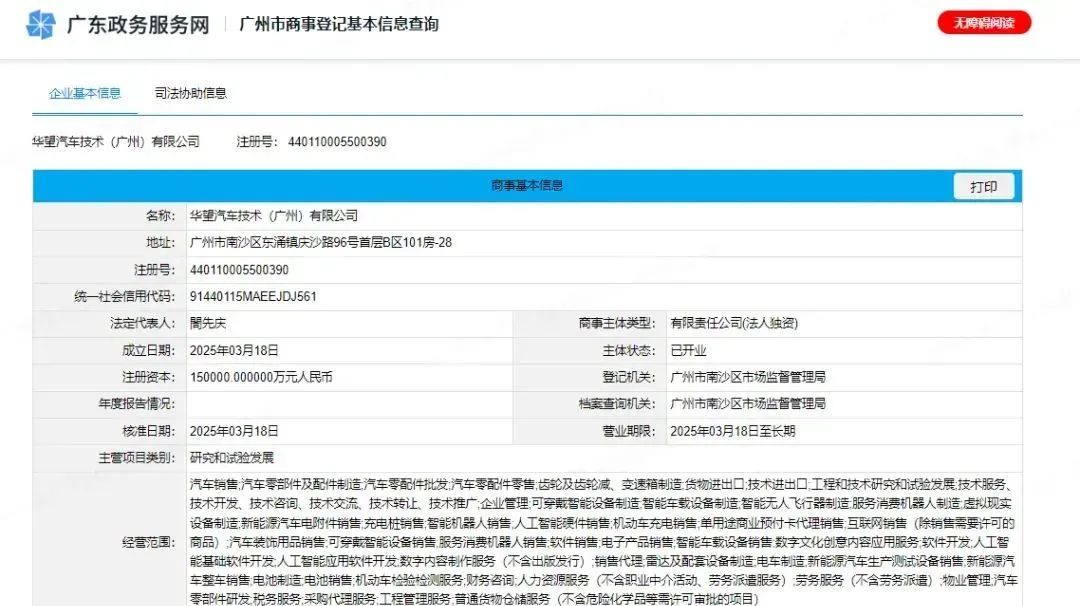
Task: Click the 商事主体类型 label
Action: tap(616, 323)
